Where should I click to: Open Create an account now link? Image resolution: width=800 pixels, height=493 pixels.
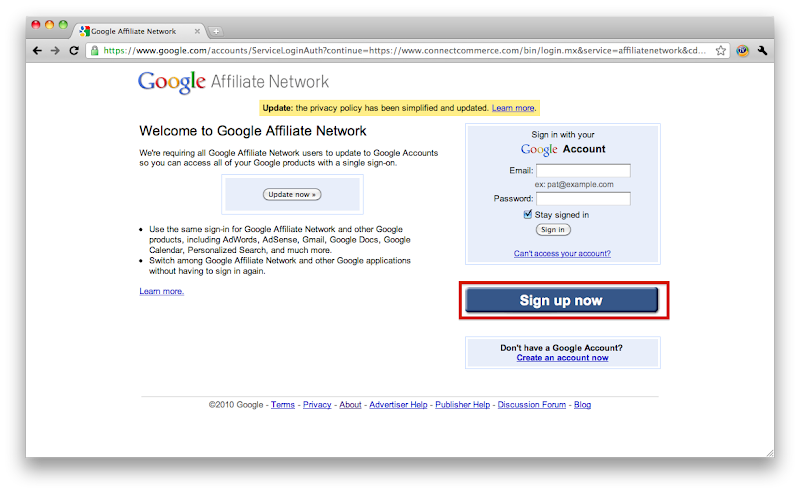click(x=562, y=358)
